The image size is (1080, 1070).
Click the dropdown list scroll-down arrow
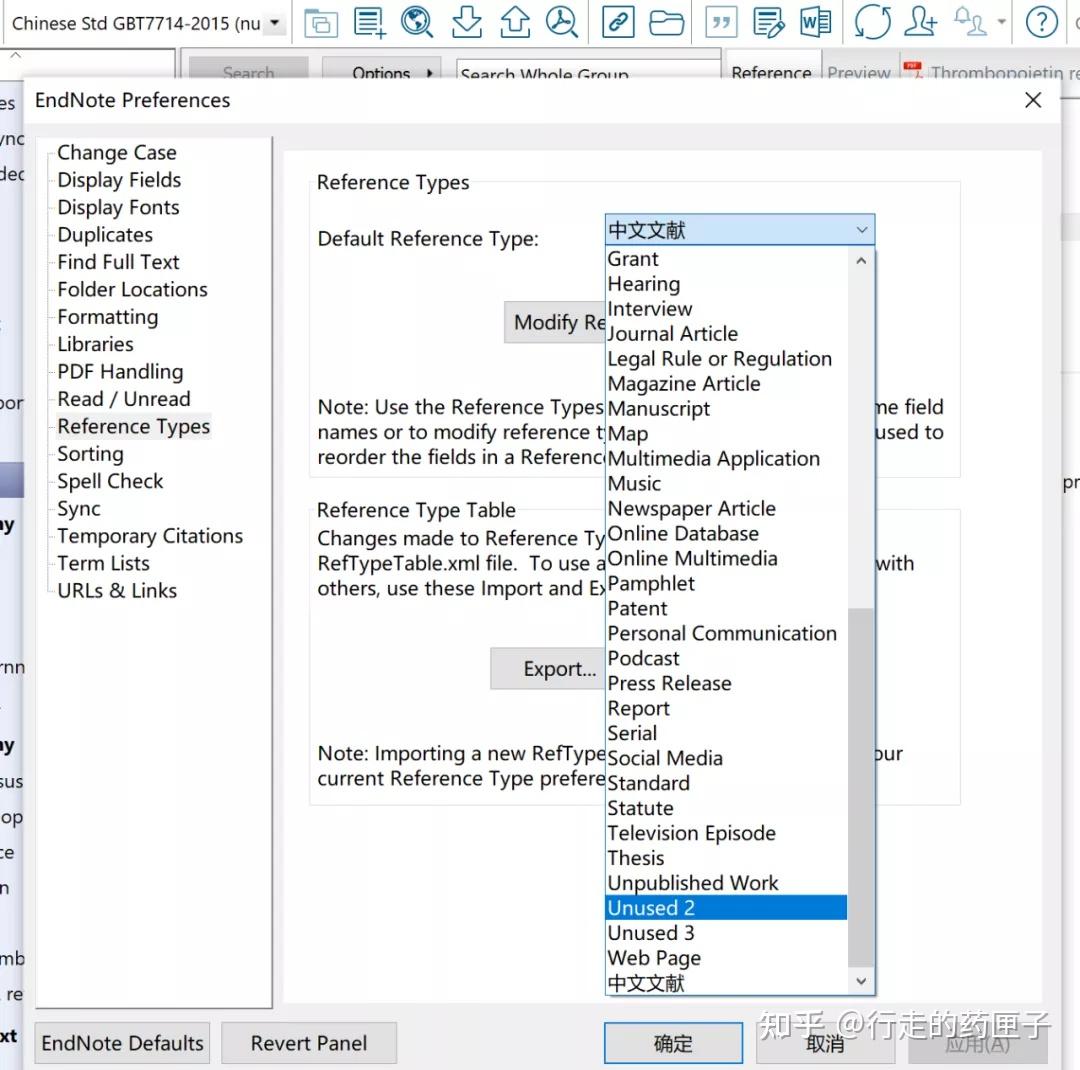point(861,981)
